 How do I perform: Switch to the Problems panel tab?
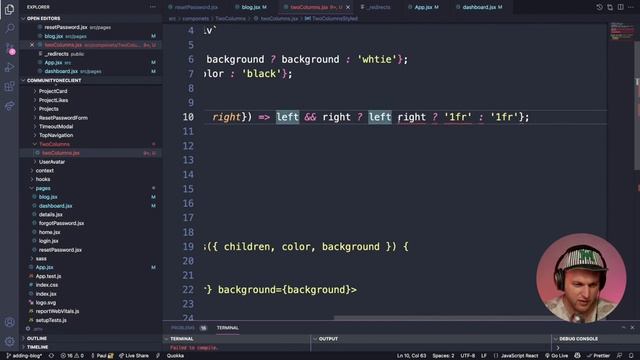point(183,328)
